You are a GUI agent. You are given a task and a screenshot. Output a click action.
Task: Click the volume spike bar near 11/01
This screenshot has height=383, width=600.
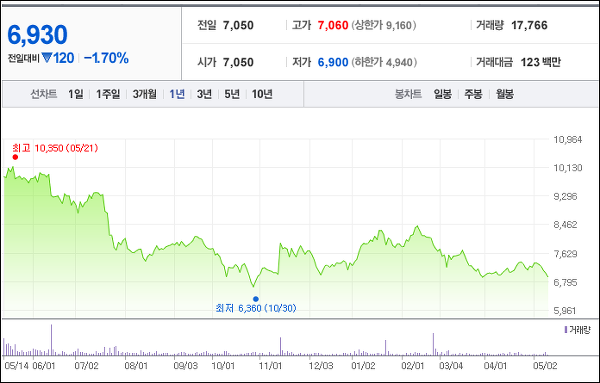pos(280,347)
